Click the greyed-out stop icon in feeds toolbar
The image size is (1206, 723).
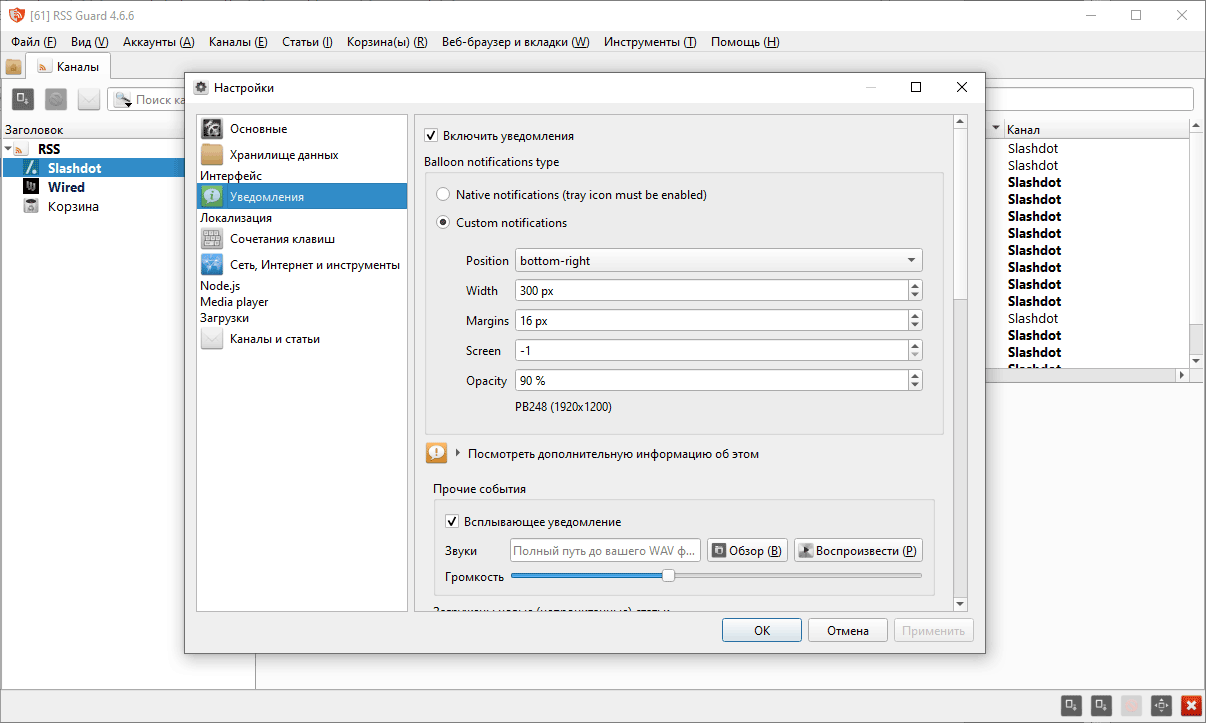[56, 99]
